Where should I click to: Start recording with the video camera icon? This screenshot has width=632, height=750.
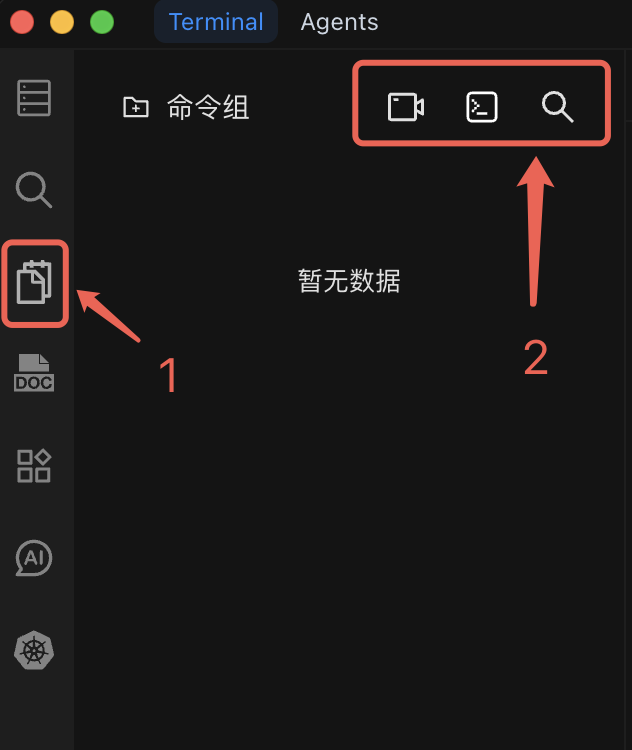[406, 107]
